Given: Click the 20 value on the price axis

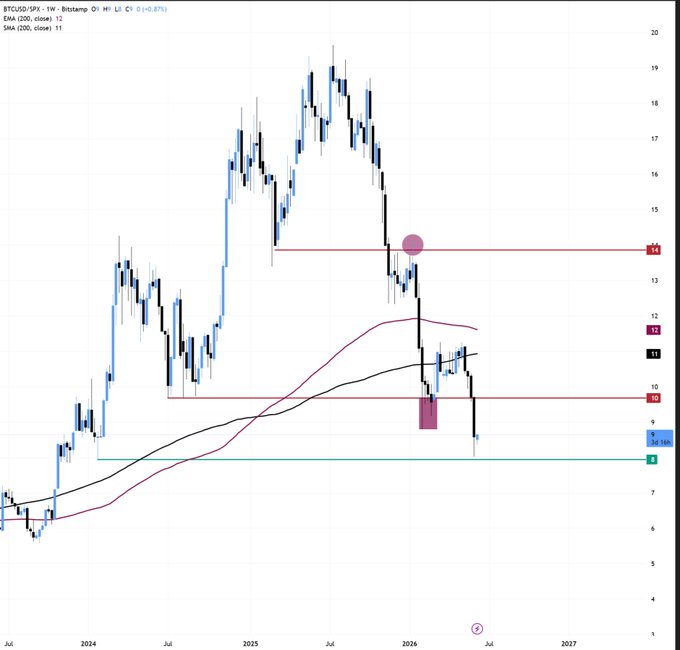Looking at the screenshot, I should (x=654, y=33).
